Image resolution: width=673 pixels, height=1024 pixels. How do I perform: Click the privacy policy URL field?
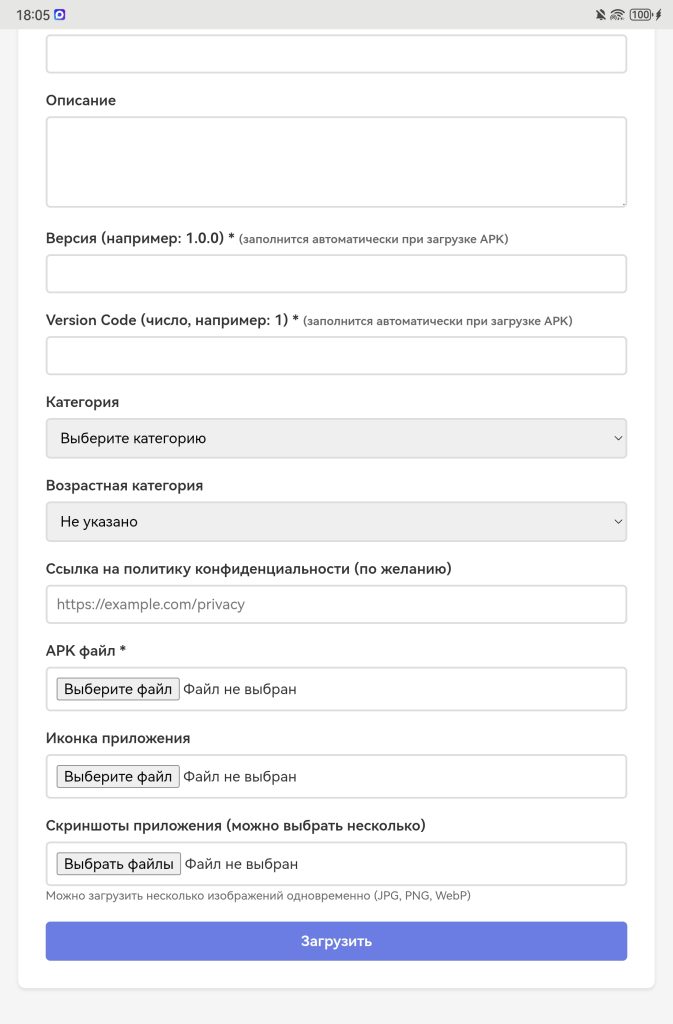coord(336,604)
